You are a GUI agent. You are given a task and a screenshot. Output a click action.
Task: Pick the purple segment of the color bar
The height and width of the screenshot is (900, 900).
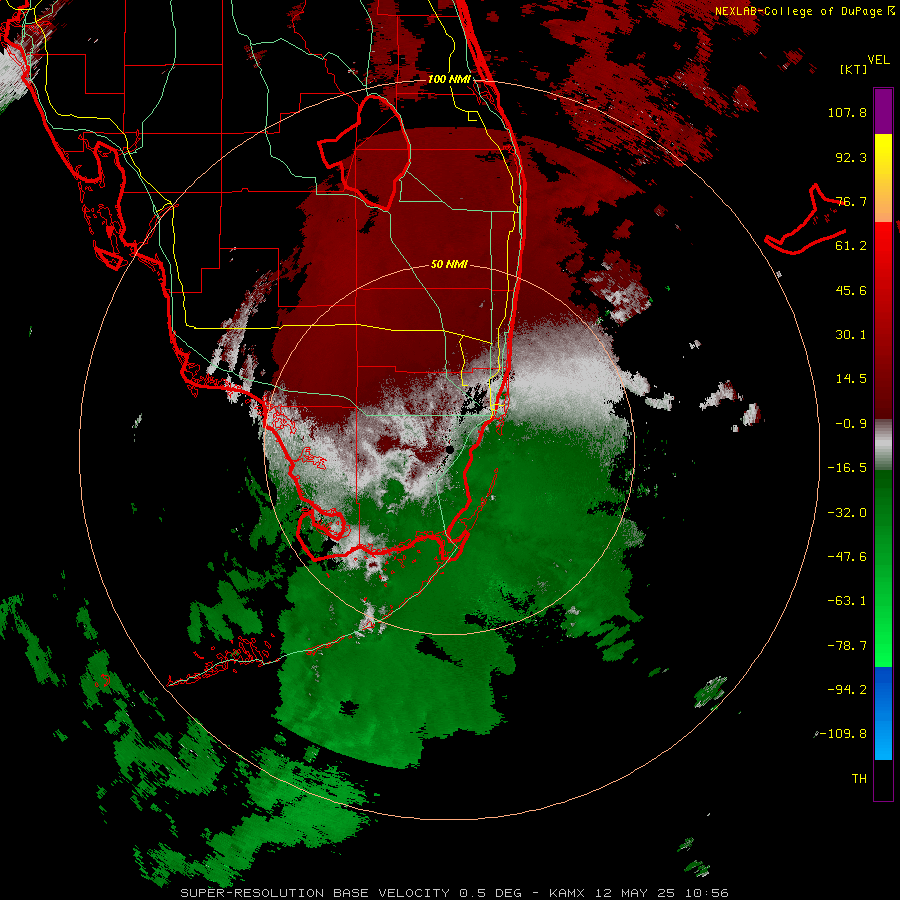(x=883, y=111)
